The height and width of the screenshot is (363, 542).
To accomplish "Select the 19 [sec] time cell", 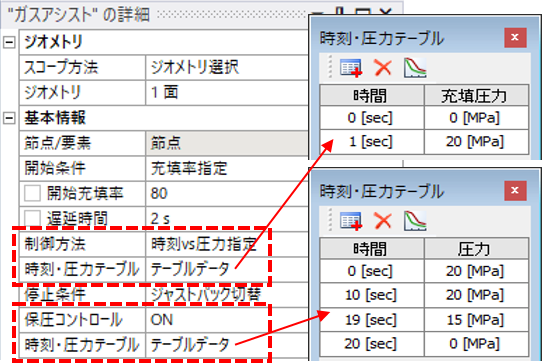I will pos(372,320).
